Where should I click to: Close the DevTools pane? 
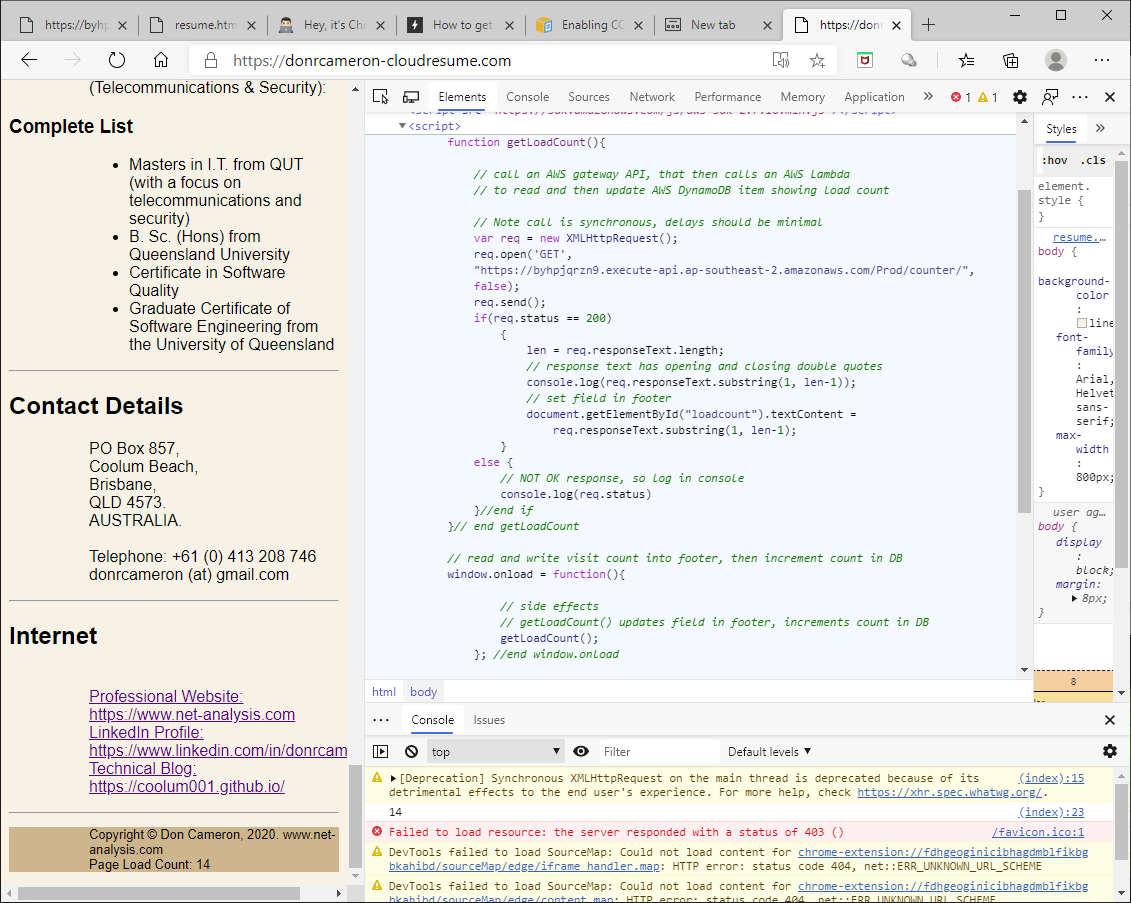[x=1110, y=97]
